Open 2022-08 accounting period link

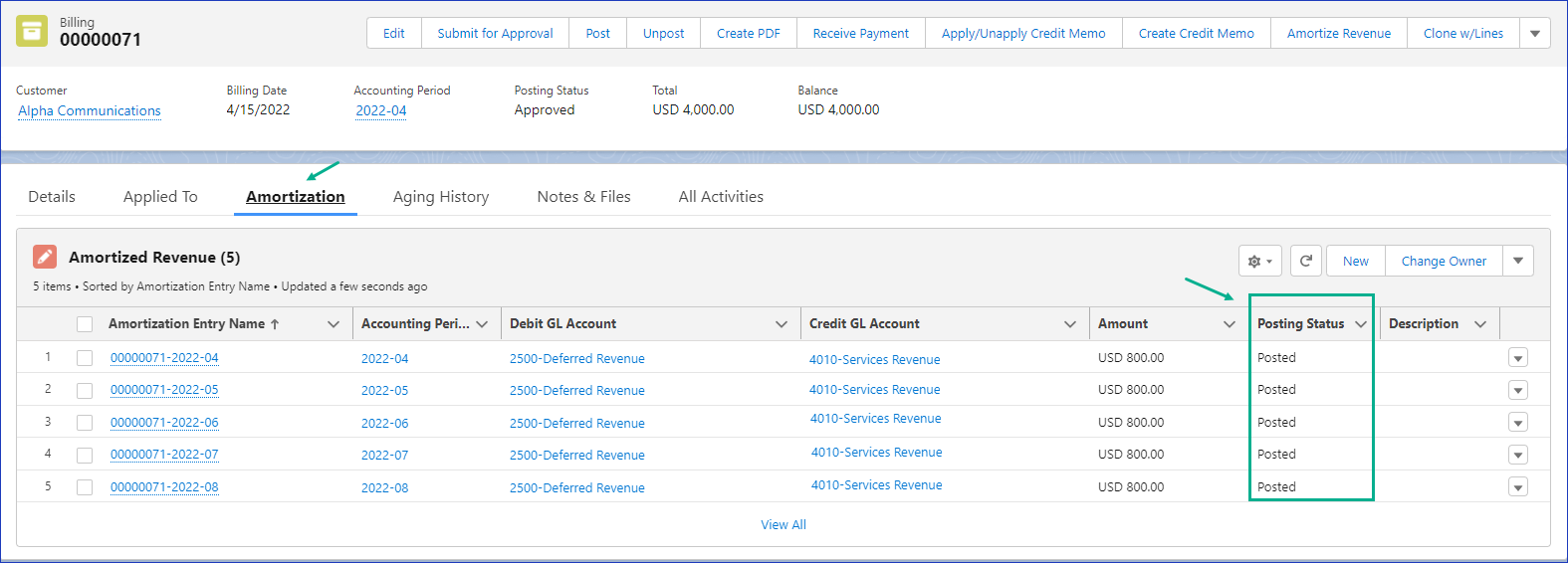[384, 487]
